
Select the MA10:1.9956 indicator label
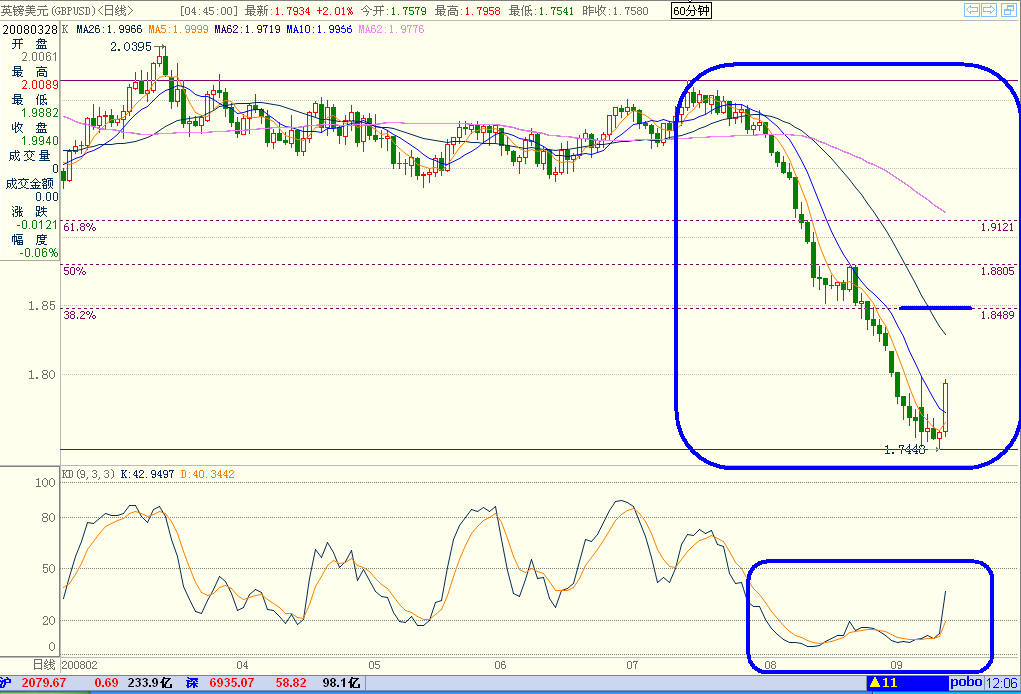[319, 29]
